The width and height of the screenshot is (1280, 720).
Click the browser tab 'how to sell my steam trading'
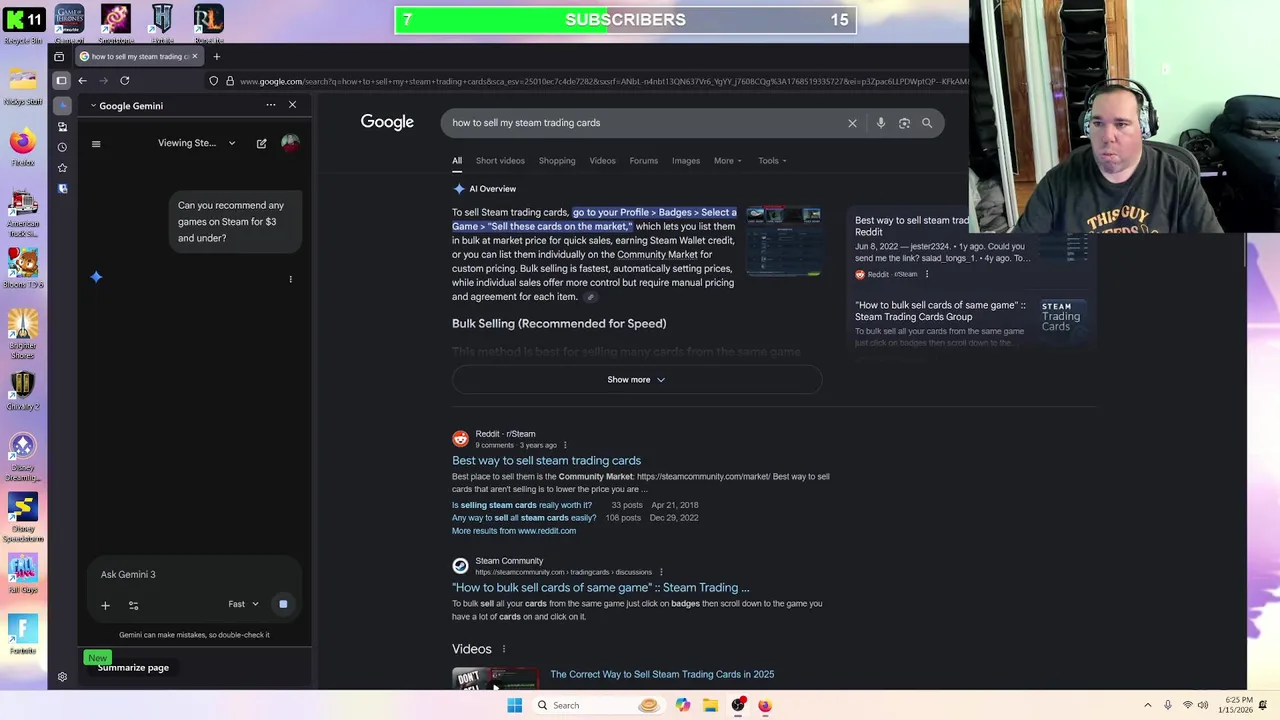coord(138,56)
